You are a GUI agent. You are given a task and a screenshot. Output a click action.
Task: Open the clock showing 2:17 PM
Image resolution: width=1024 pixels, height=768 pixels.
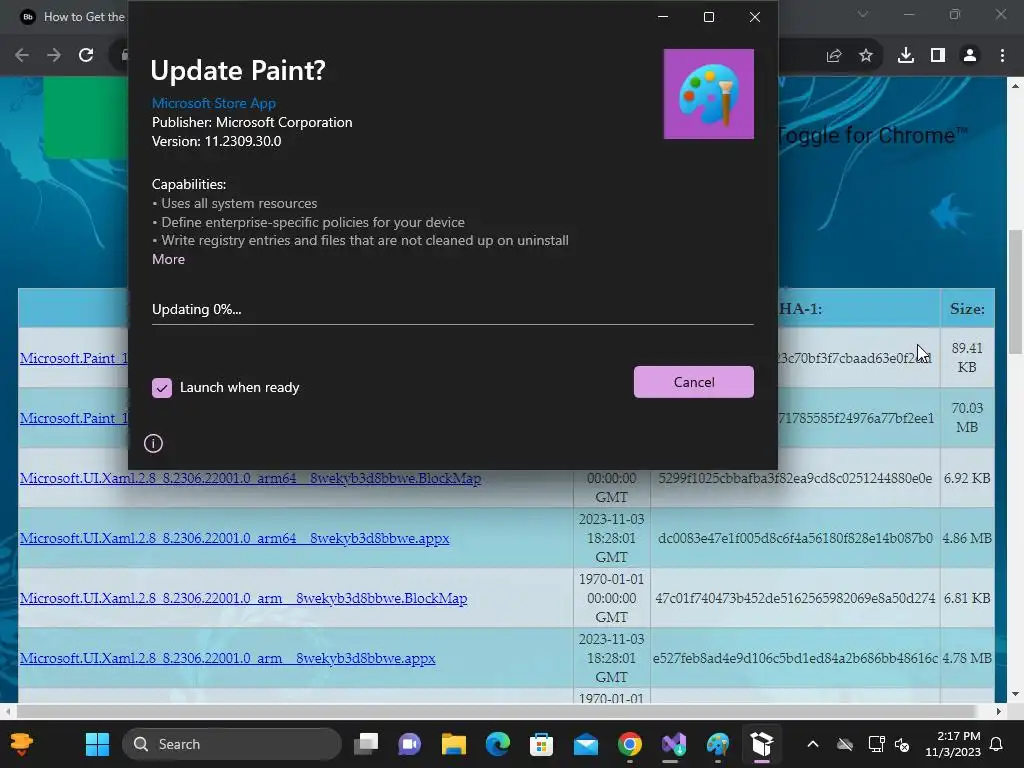[953, 744]
